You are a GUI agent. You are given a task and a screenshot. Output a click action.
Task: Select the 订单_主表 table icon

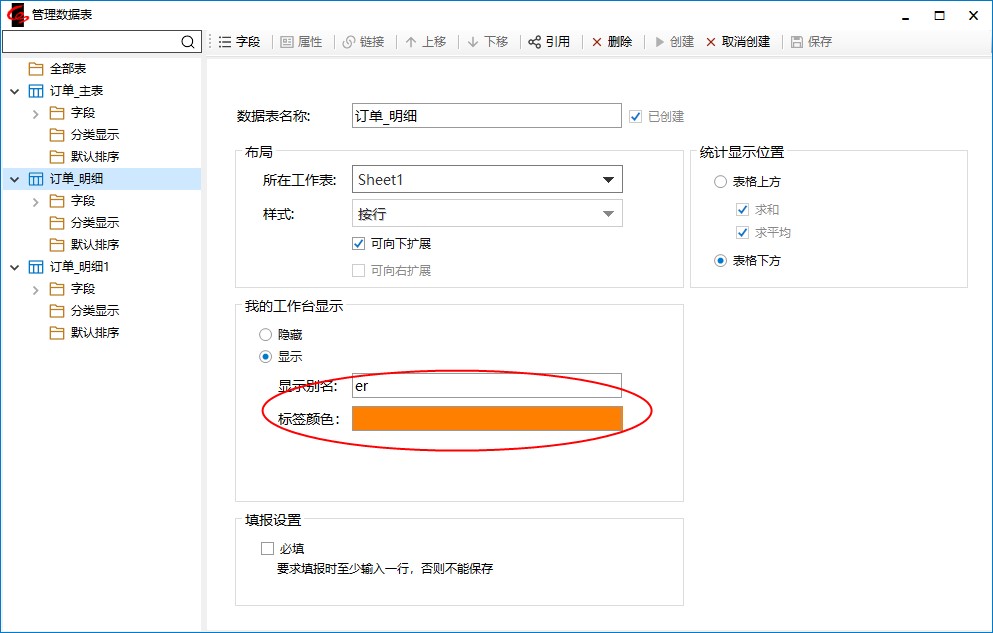[x=36, y=91]
